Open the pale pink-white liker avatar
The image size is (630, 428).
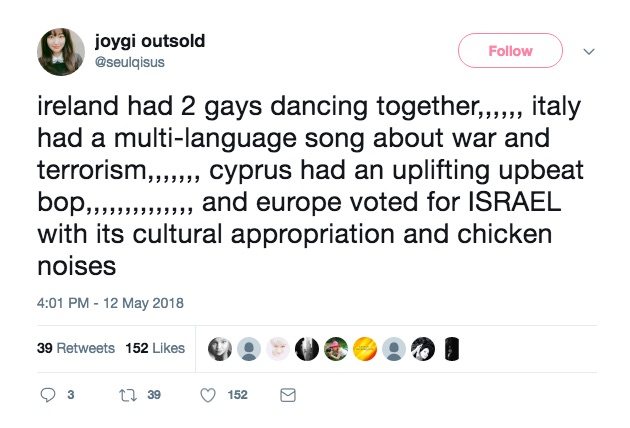[x=278, y=348]
